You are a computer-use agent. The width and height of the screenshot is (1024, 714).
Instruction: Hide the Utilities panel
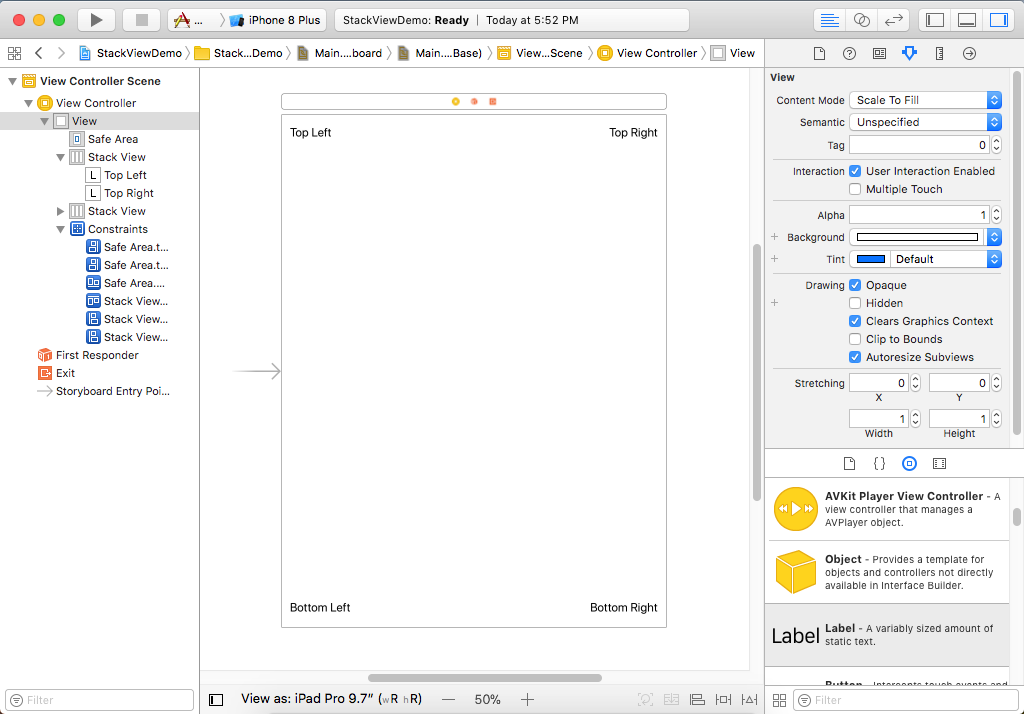[x=999, y=20]
